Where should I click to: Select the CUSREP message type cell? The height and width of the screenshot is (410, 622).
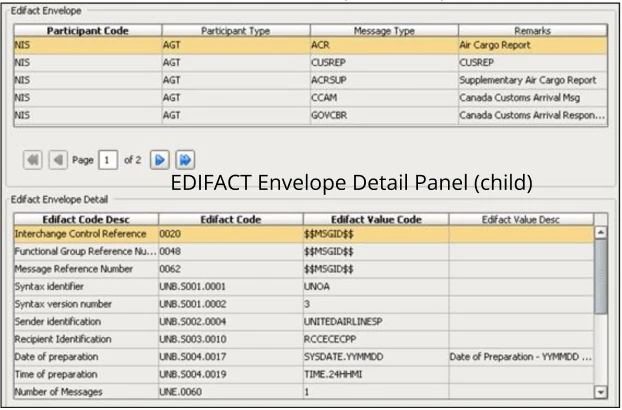[384, 63]
